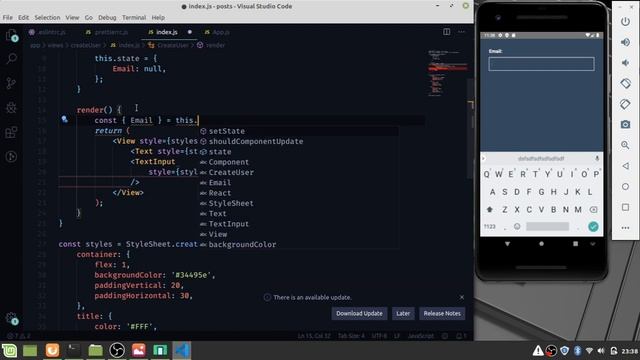Click the lightbulb quick fix icon
This screenshot has height=360, width=640.
point(64,119)
